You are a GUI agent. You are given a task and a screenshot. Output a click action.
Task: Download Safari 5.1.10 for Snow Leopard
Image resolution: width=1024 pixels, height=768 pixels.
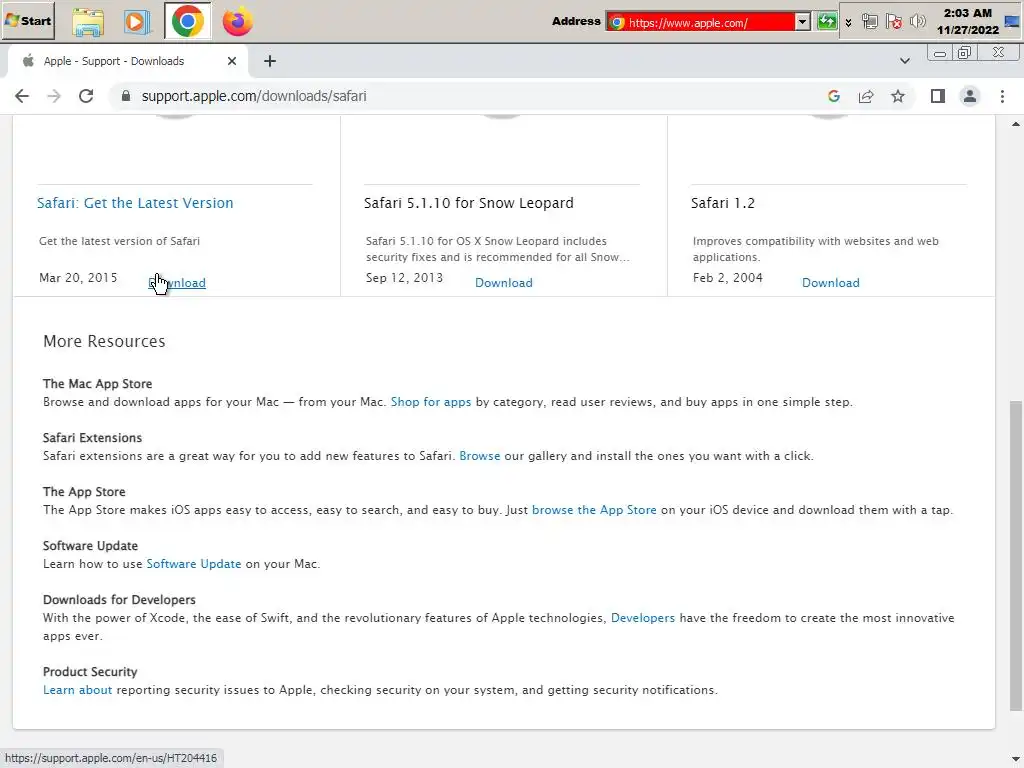[x=504, y=283]
